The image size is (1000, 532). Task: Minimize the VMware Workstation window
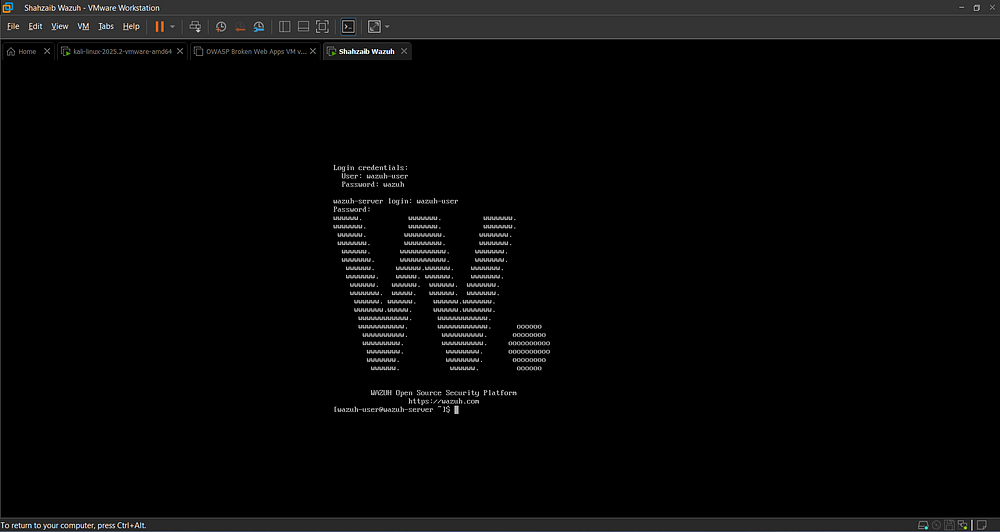962,8
